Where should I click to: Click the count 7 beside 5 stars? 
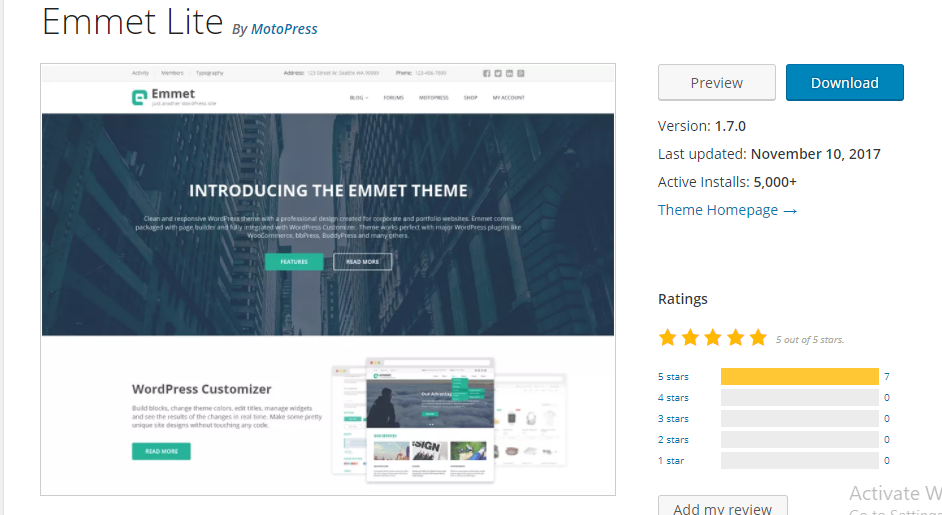(x=887, y=377)
